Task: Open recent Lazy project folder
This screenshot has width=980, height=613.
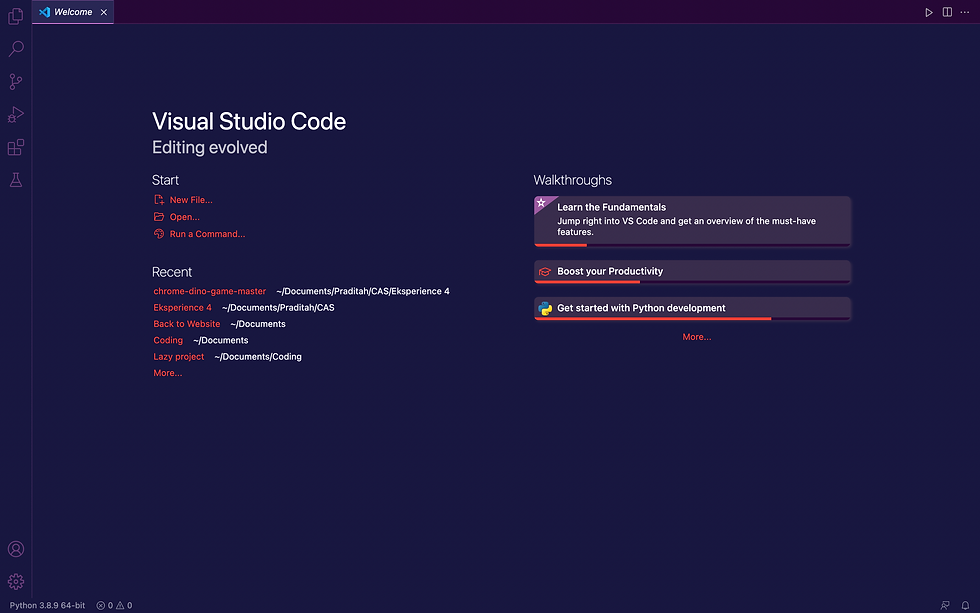Action: coord(179,356)
